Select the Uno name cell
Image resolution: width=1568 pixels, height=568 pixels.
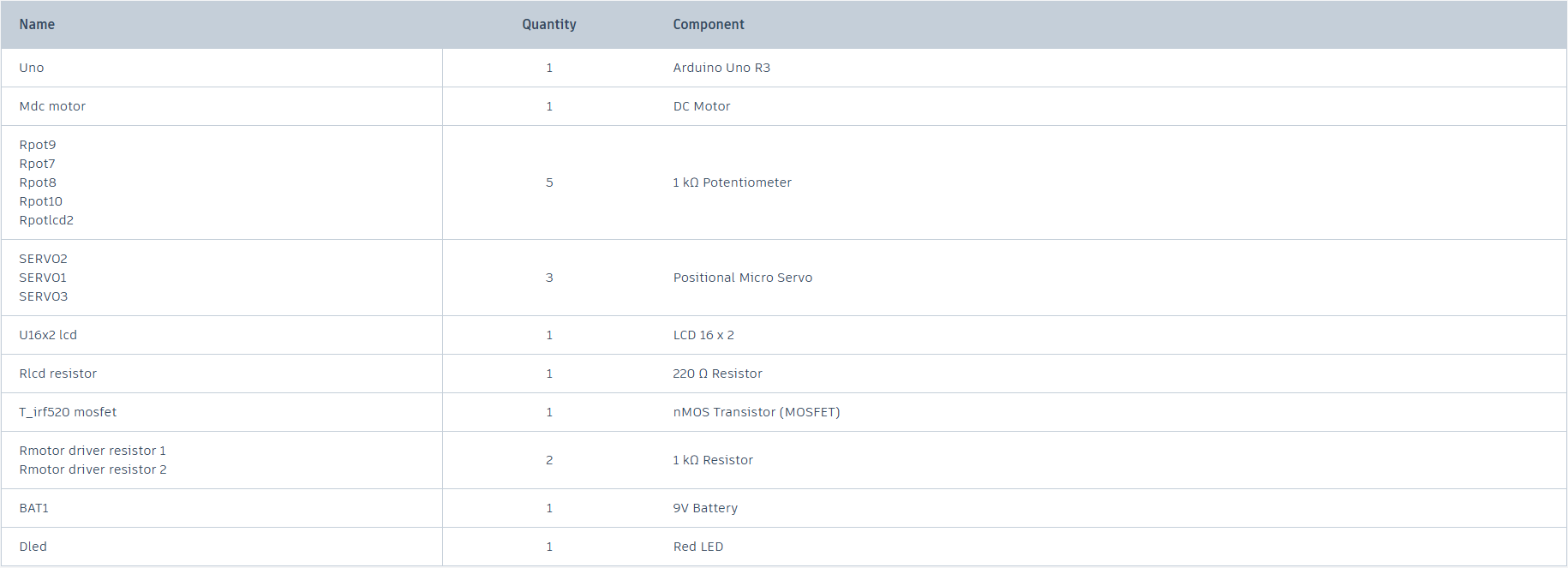pyautogui.click(x=32, y=68)
